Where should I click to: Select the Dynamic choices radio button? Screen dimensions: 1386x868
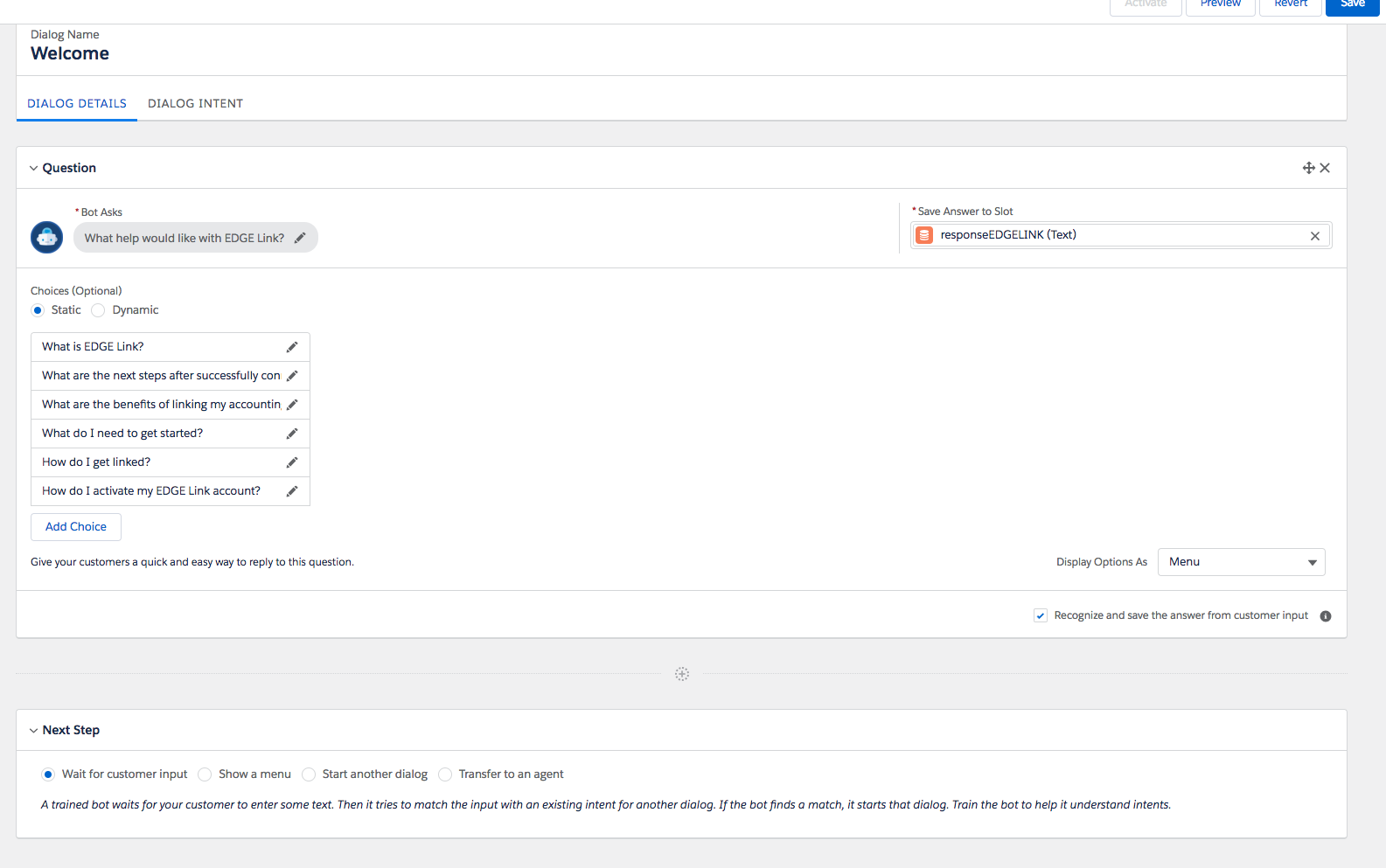98,310
